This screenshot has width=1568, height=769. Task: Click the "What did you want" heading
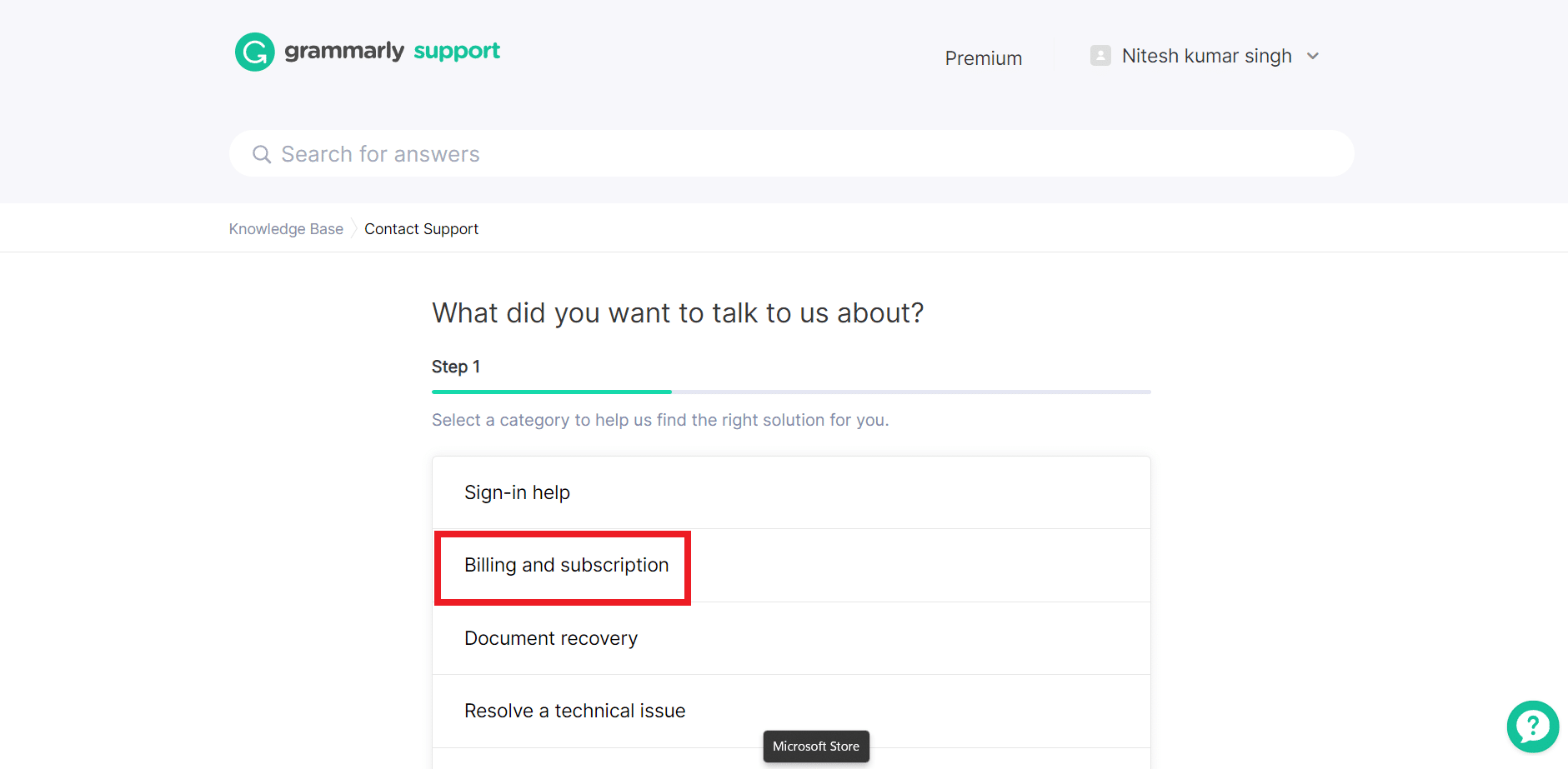pos(677,313)
